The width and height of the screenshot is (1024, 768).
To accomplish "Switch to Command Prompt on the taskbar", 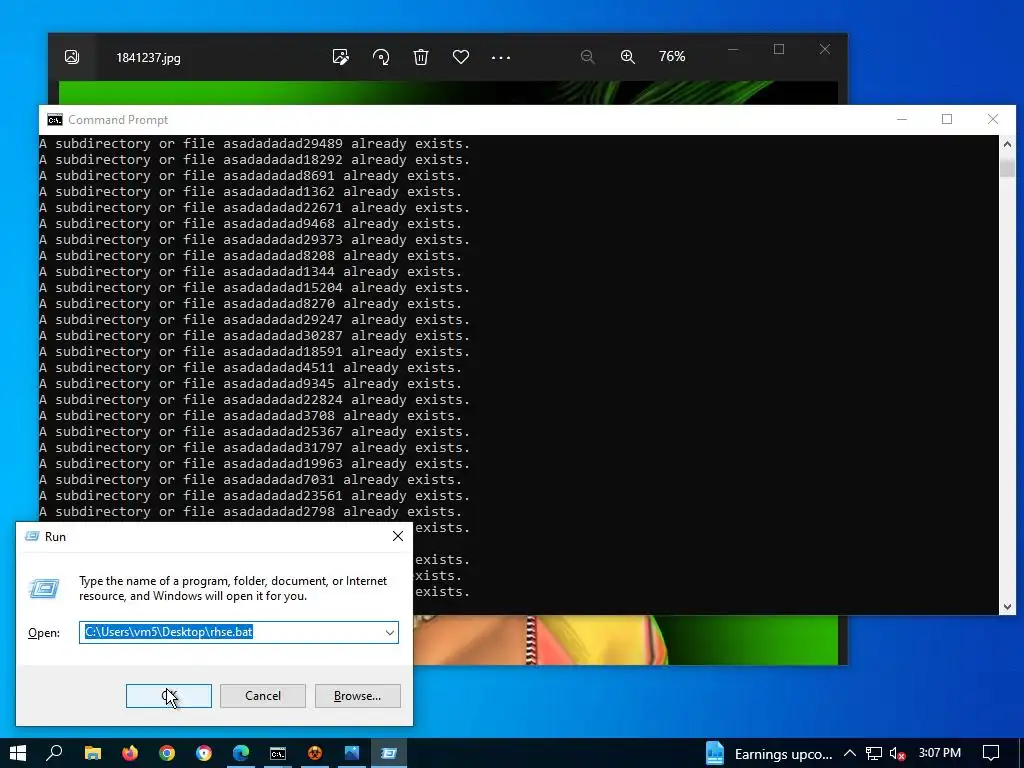I will 278,753.
